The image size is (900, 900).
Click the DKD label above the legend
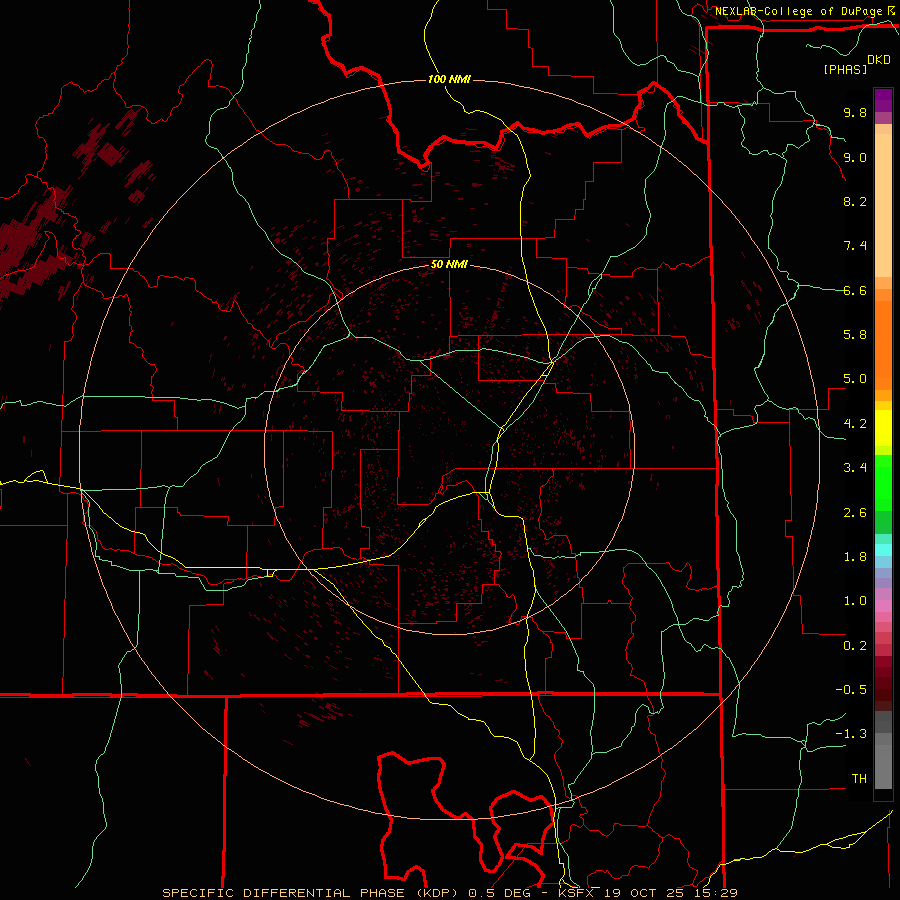tap(879, 60)
